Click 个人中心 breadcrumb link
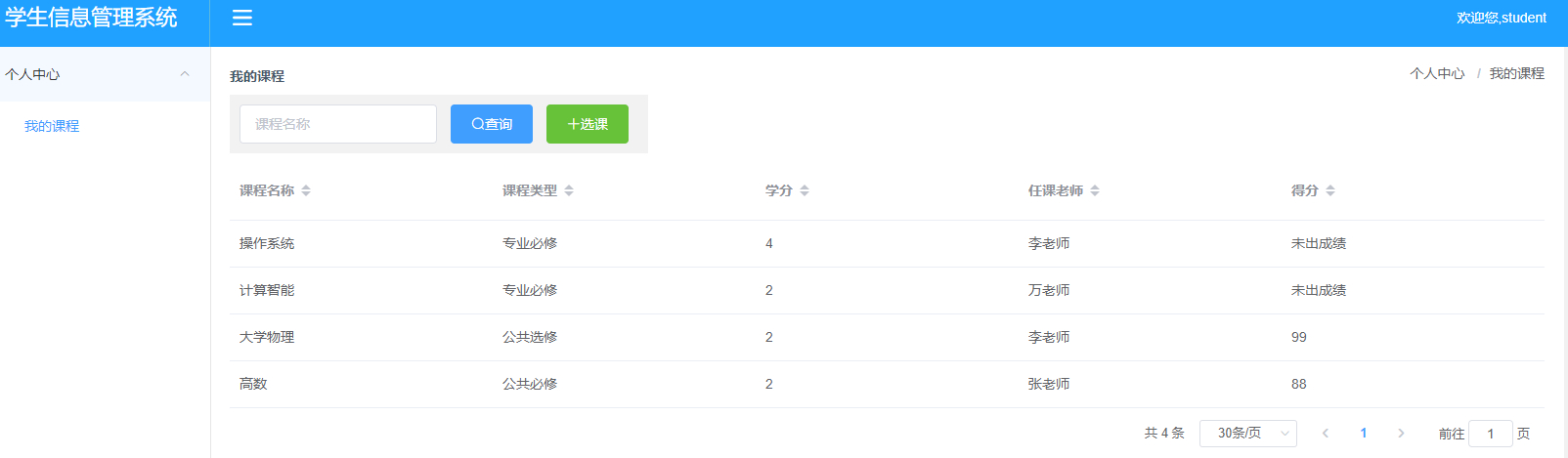 1437,73
